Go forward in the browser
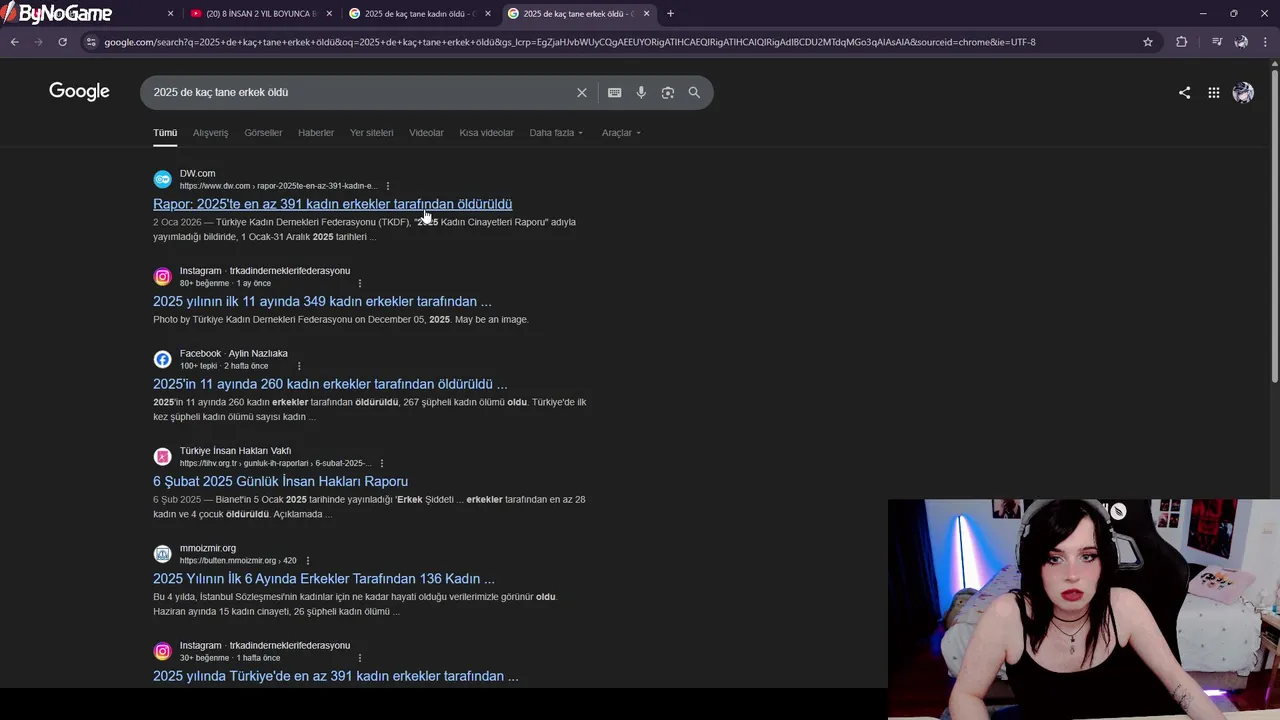 [38, 42]
